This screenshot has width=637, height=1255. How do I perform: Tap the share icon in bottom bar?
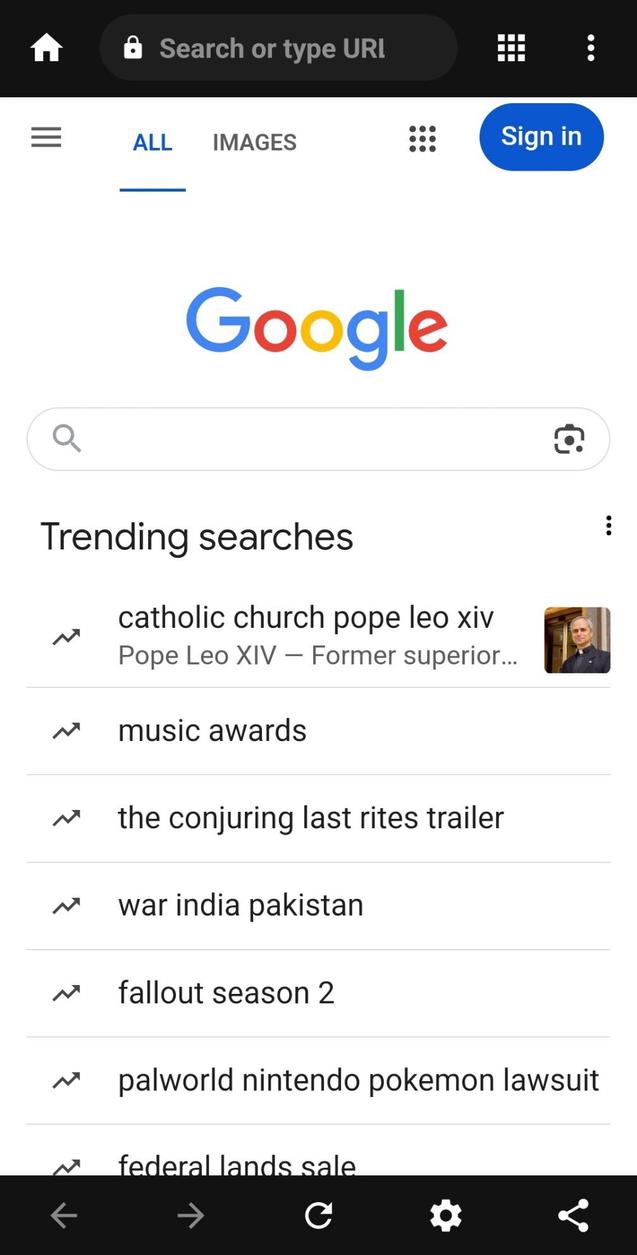coord(573,1215)
